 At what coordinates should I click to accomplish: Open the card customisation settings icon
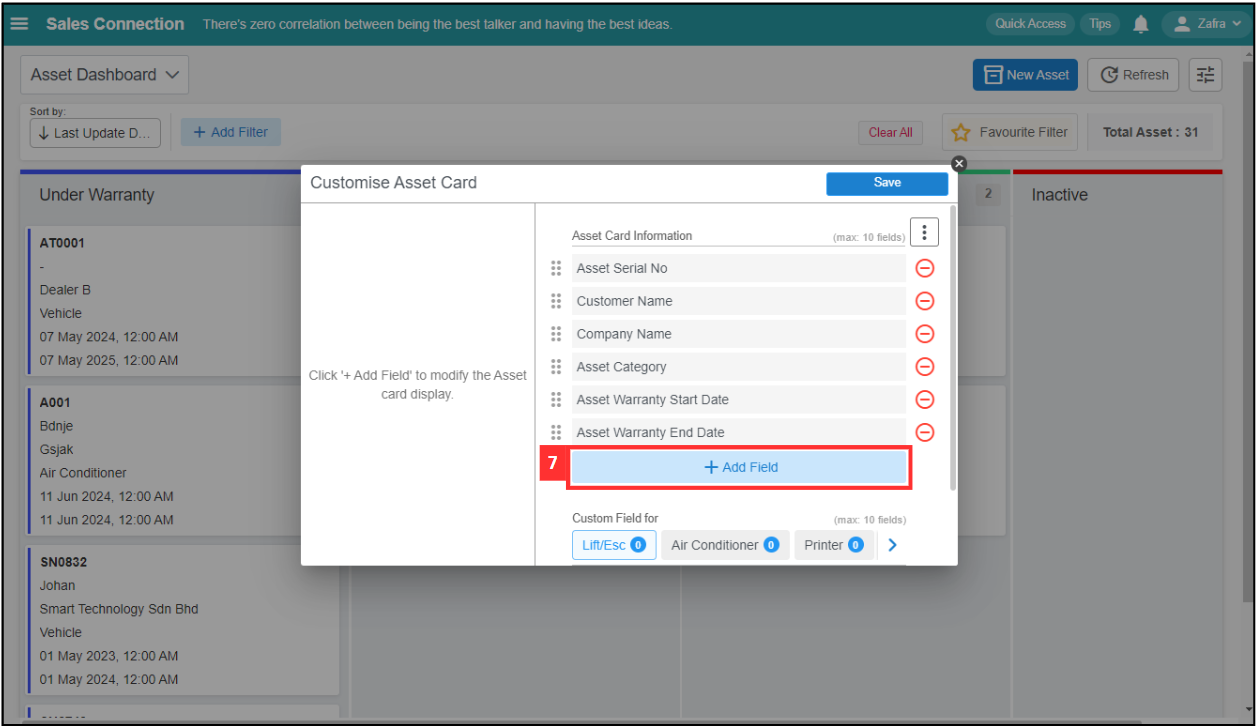point(1206,75)
